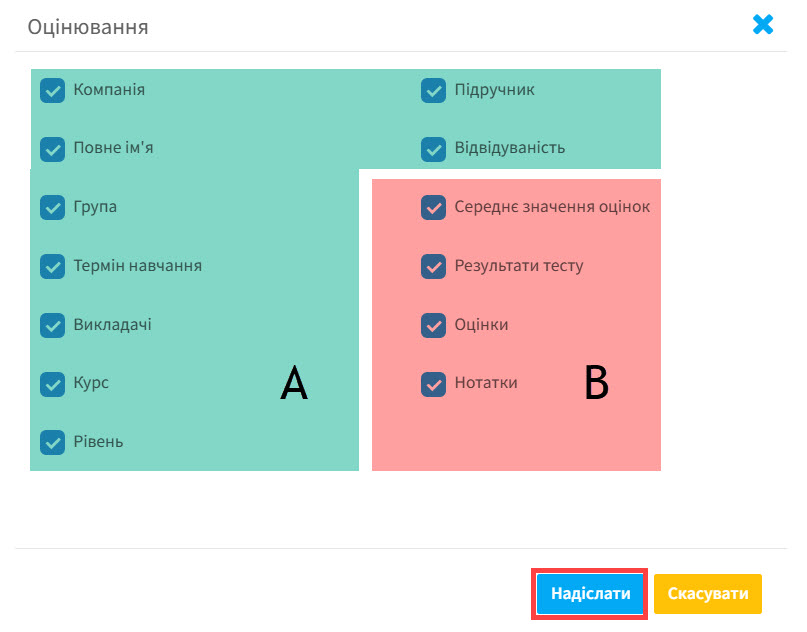The height and width of the screenshot is (632, 807).
Task: Toggle the Оцінки checkbox
Action: (x=433, y=325)
